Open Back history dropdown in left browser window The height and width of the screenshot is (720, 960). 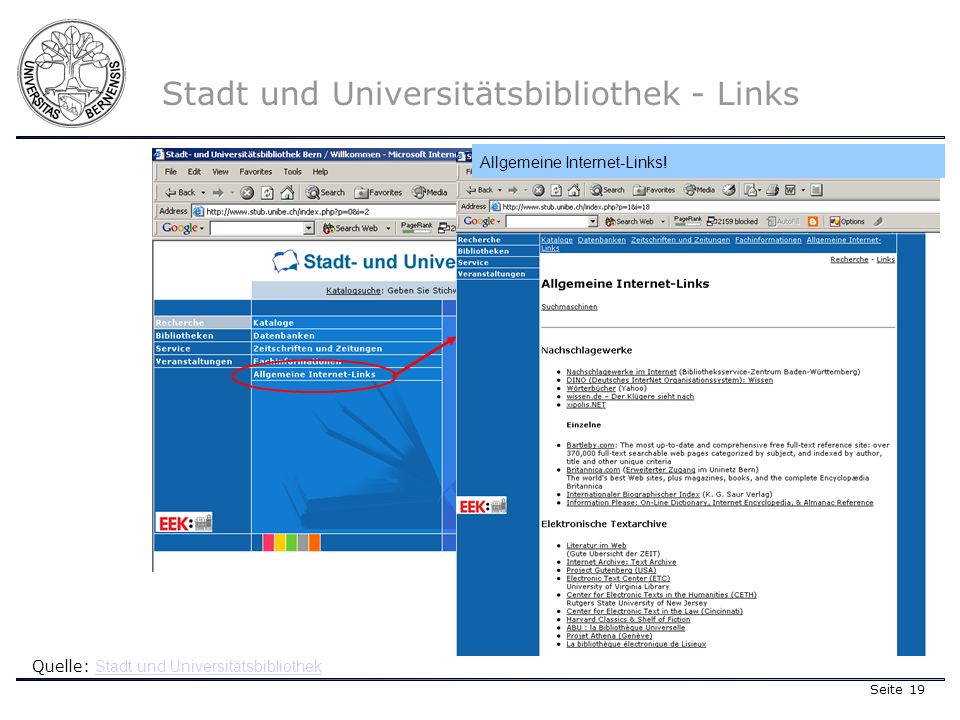click(203, 193)
